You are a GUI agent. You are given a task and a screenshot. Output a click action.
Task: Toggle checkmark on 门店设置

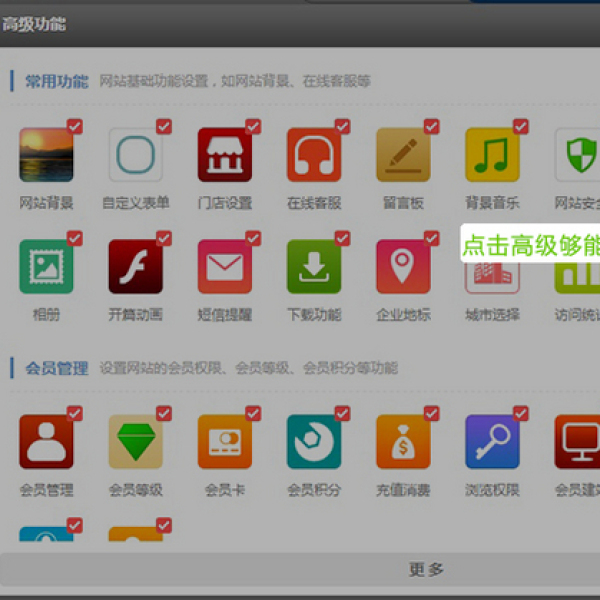click(x=253, y=126)
